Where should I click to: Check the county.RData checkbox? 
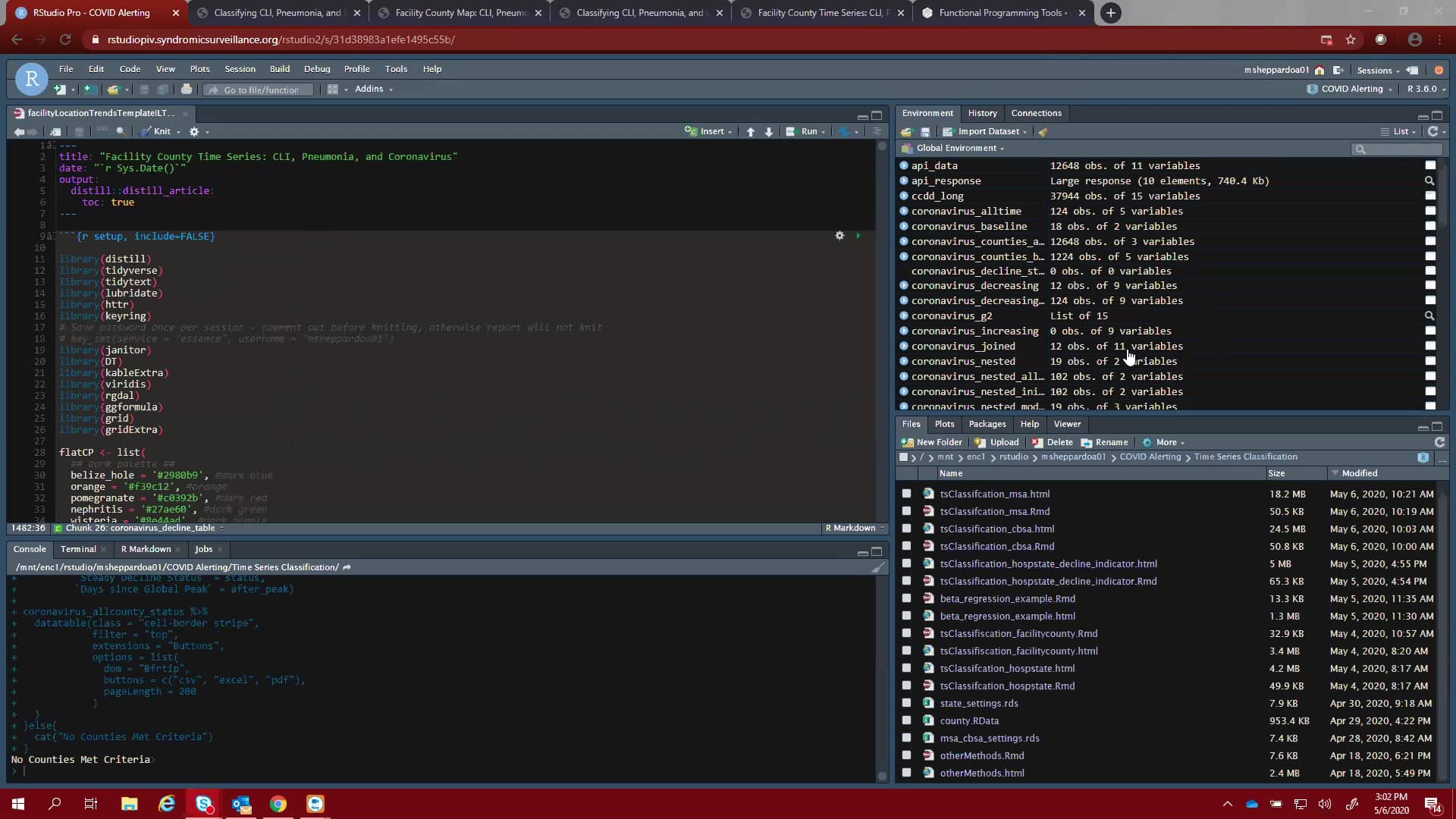[906, 720]
